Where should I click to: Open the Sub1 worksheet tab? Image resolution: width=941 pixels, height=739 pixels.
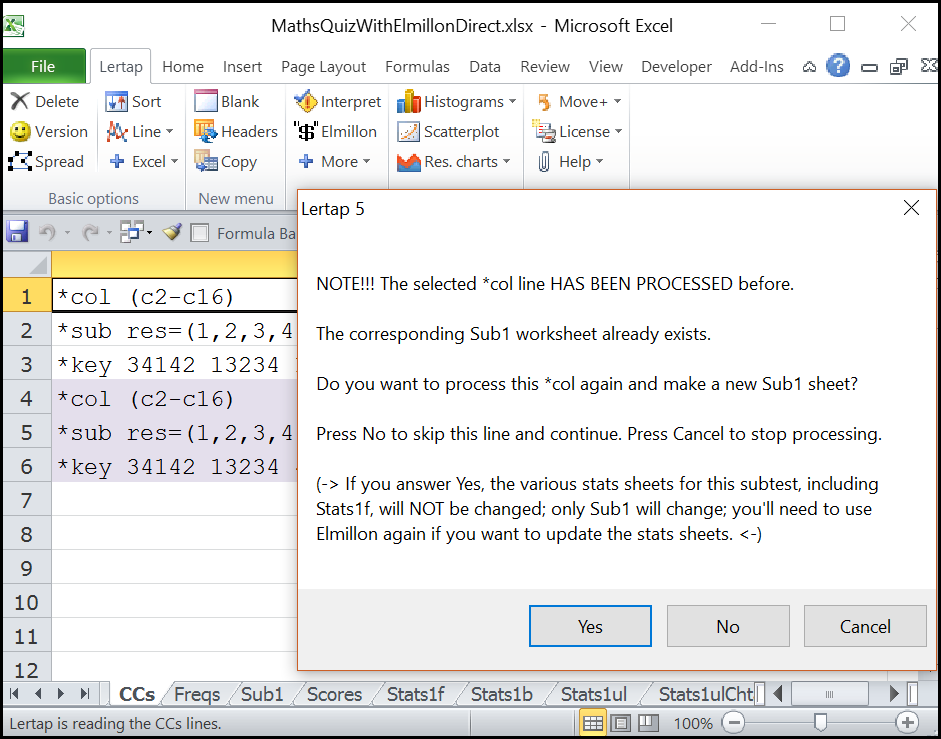point(262,694)
